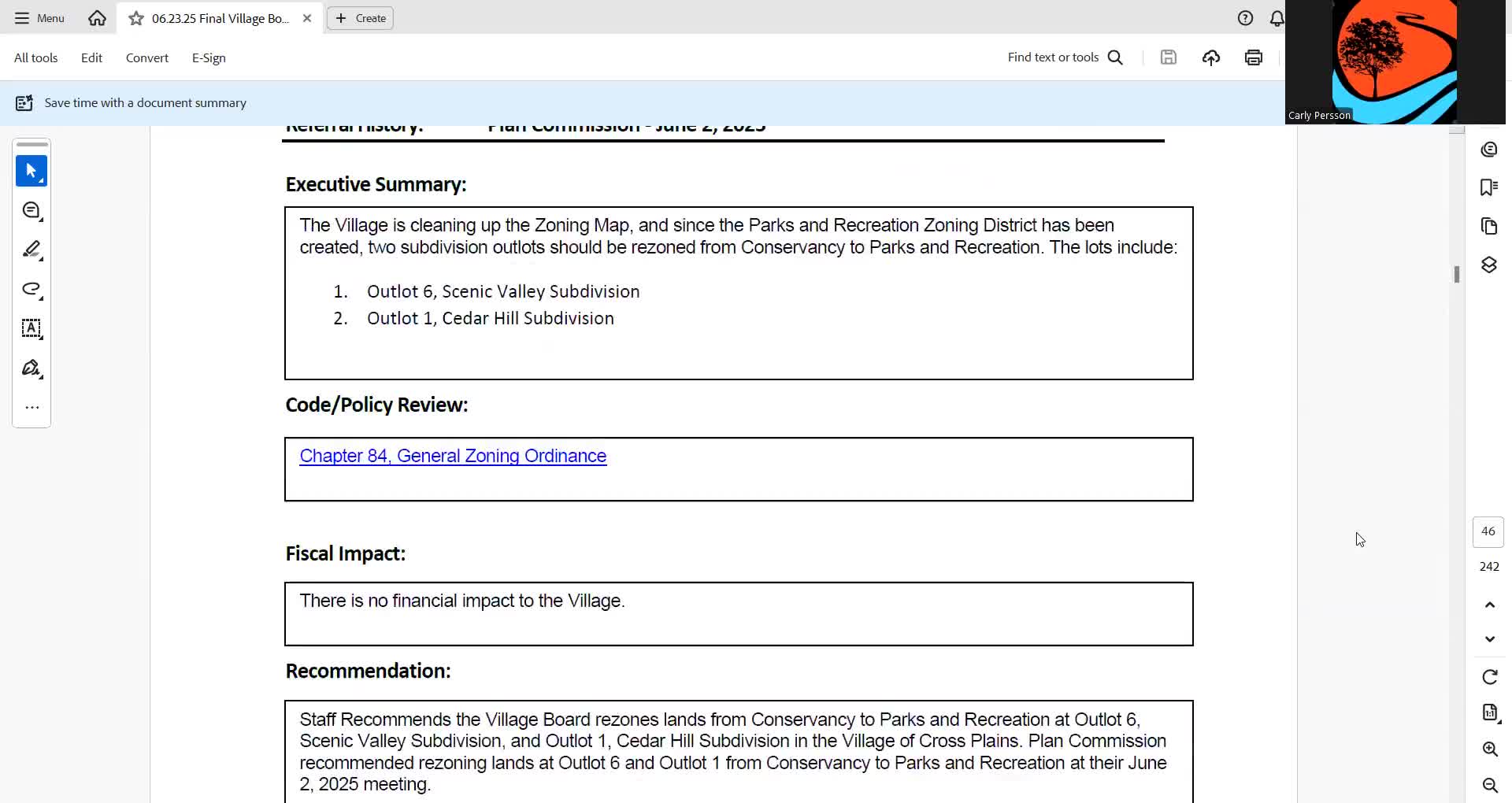Click the upload to cloud icon
This screenshot has width=1512, height=803.
(1211, 57)
